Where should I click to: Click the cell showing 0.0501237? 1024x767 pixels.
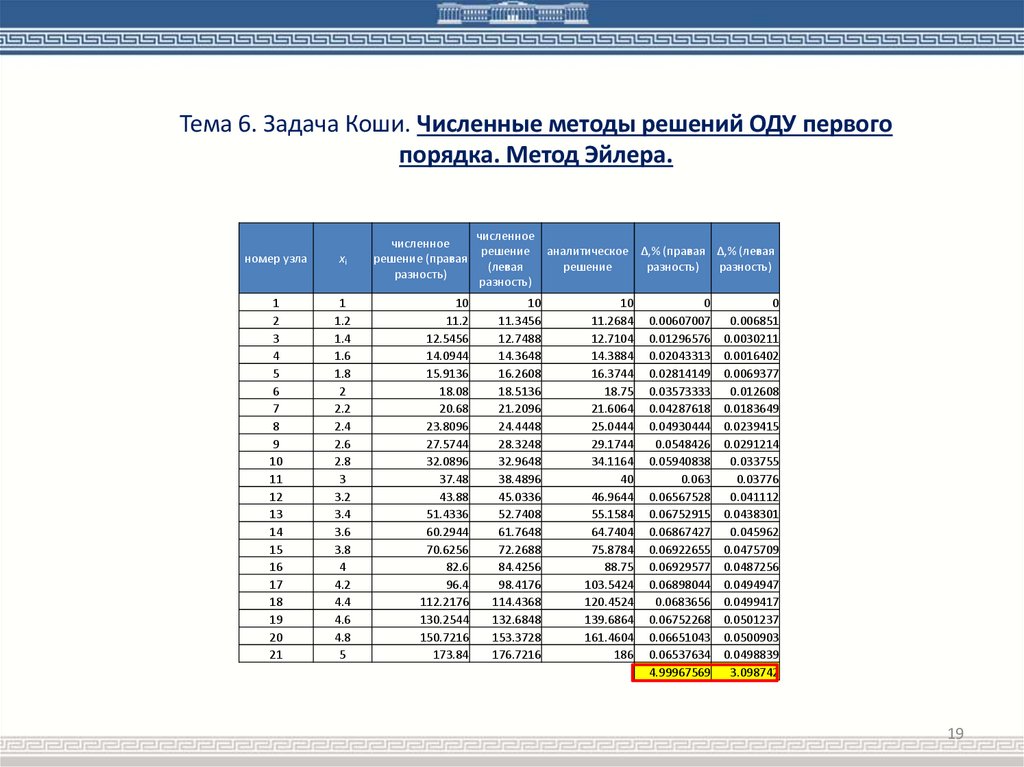[x=745, y=619]
